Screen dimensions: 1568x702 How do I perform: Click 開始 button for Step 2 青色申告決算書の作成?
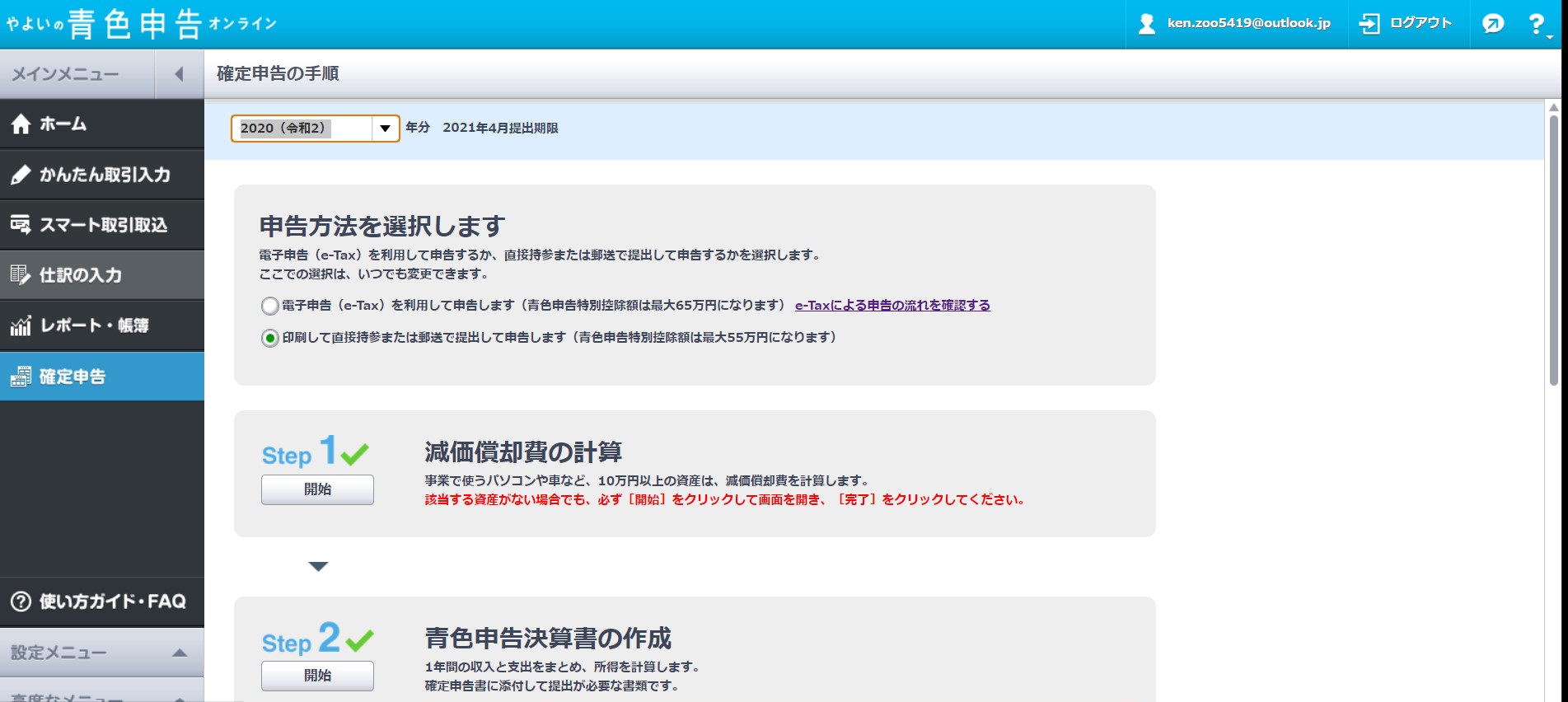pyautogui.click(x=317, y=676)
